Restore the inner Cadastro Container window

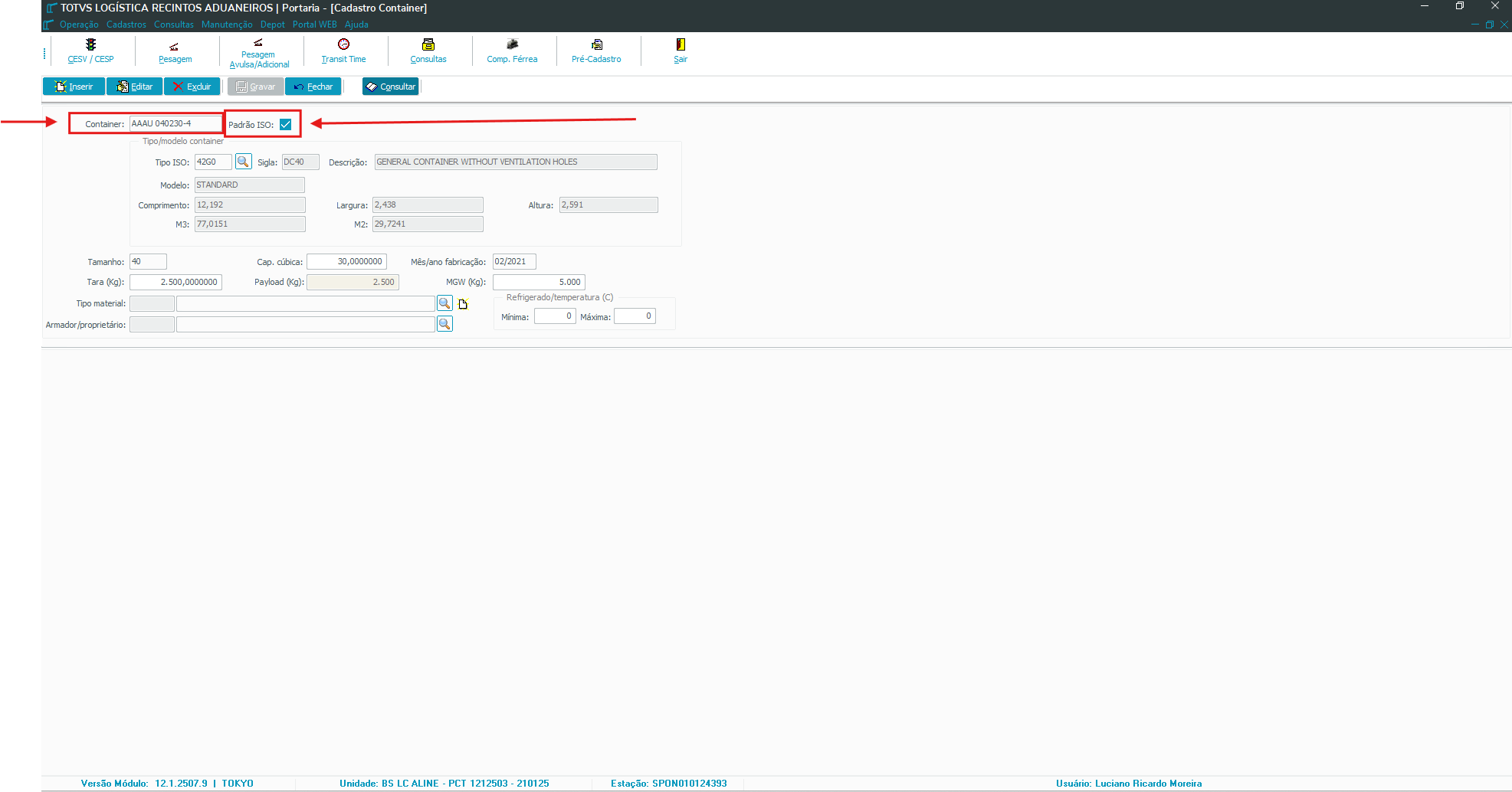tap(1490, 25)
